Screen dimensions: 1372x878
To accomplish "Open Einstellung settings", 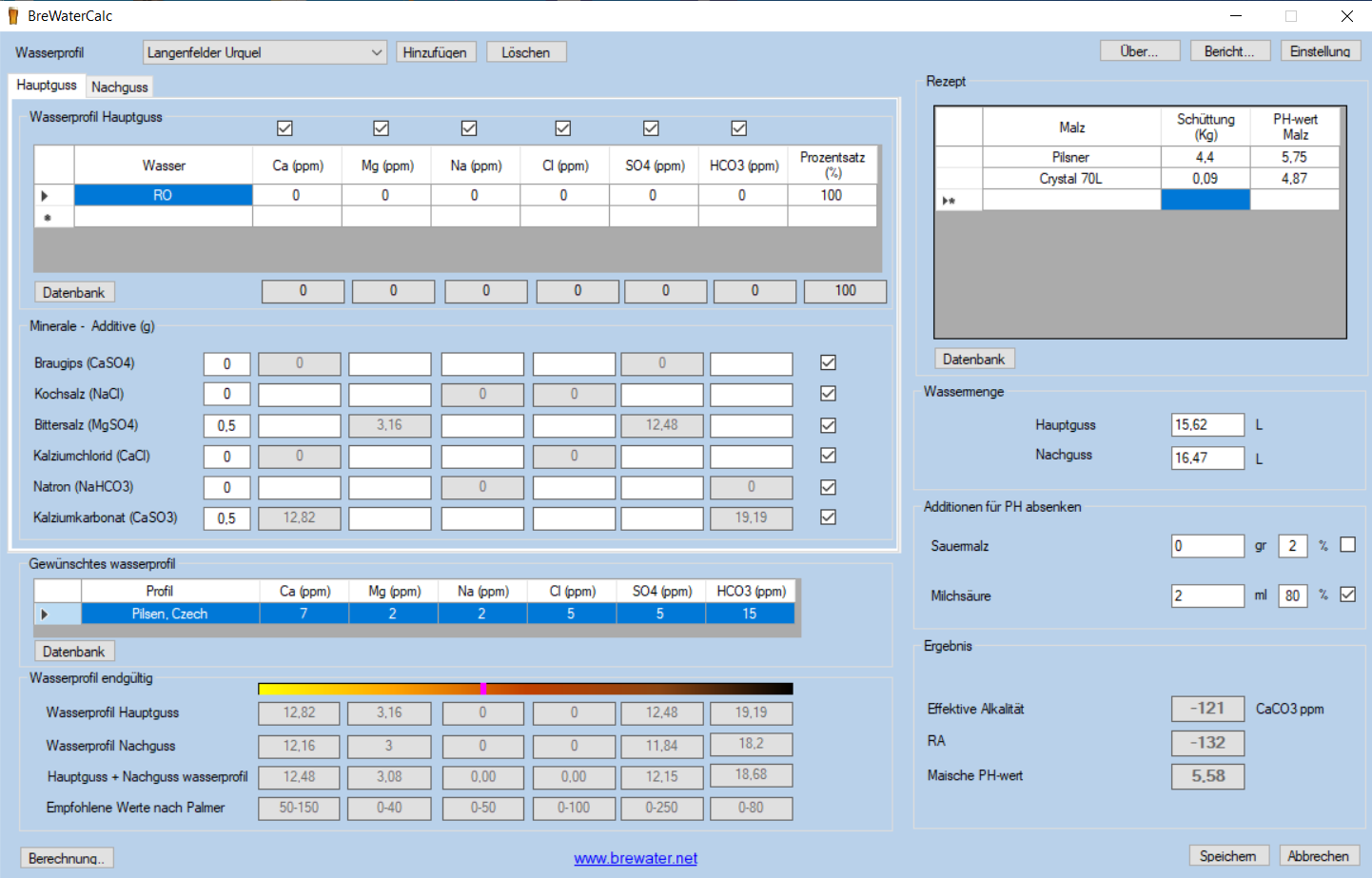I will [1320, 51].
